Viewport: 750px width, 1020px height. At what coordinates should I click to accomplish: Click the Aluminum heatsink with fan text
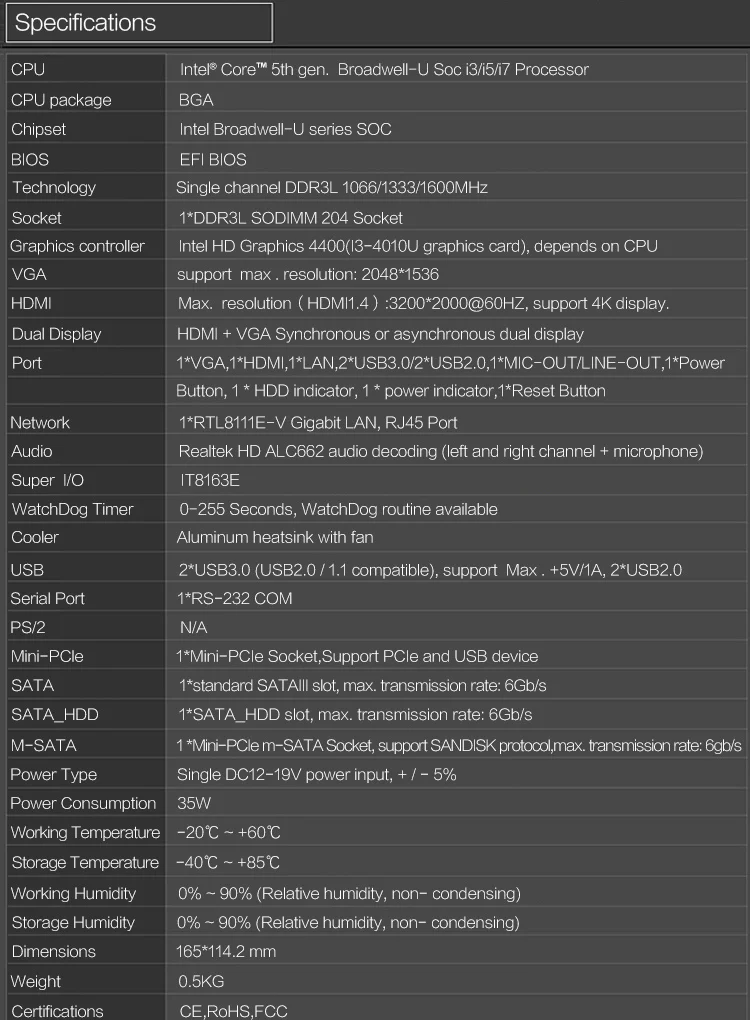(x=275, y=538)
